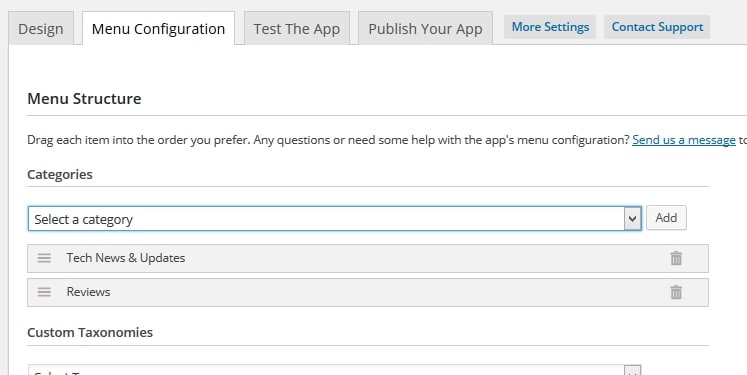Select the Reviews menu row

tap(368, 292)
